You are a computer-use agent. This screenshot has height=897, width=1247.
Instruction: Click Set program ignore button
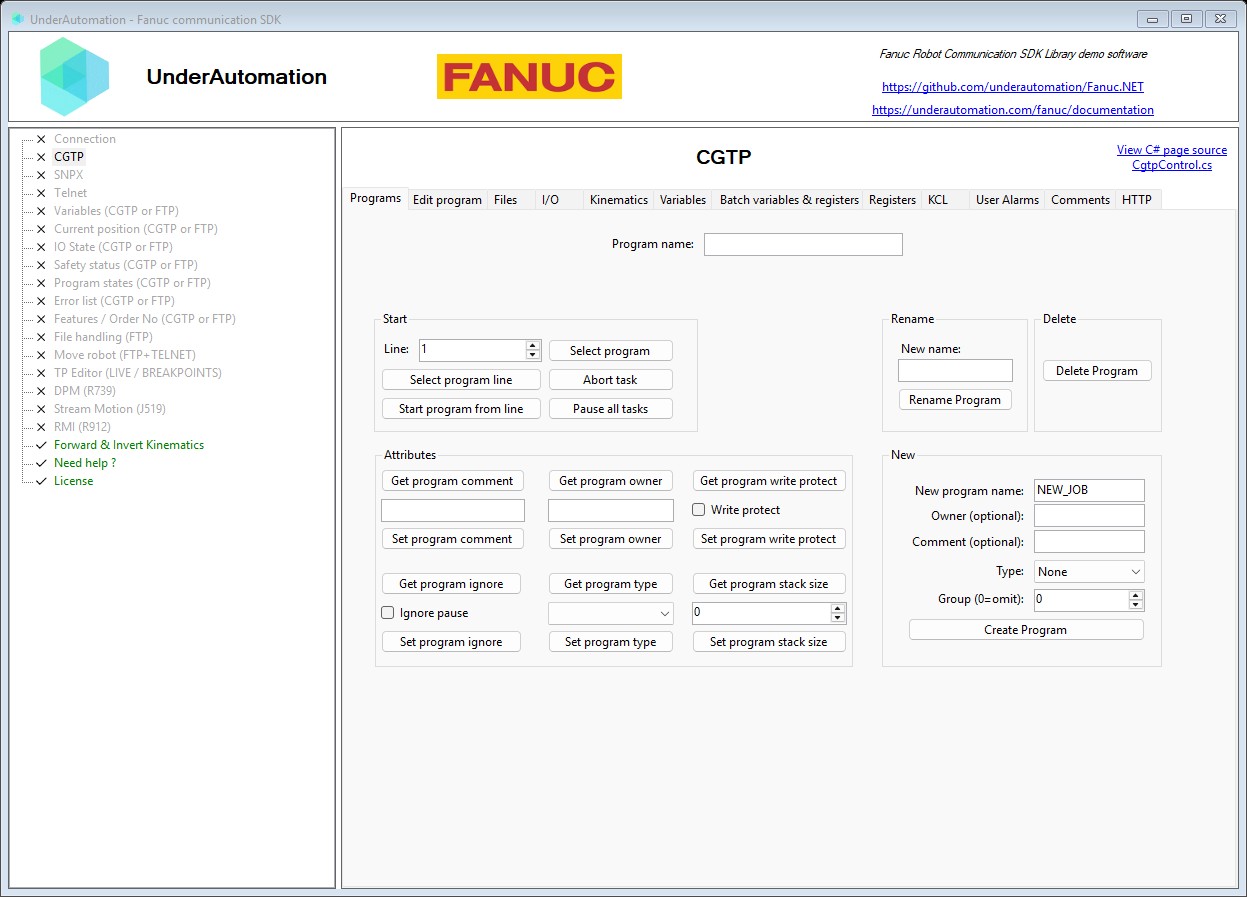point(451,642)
